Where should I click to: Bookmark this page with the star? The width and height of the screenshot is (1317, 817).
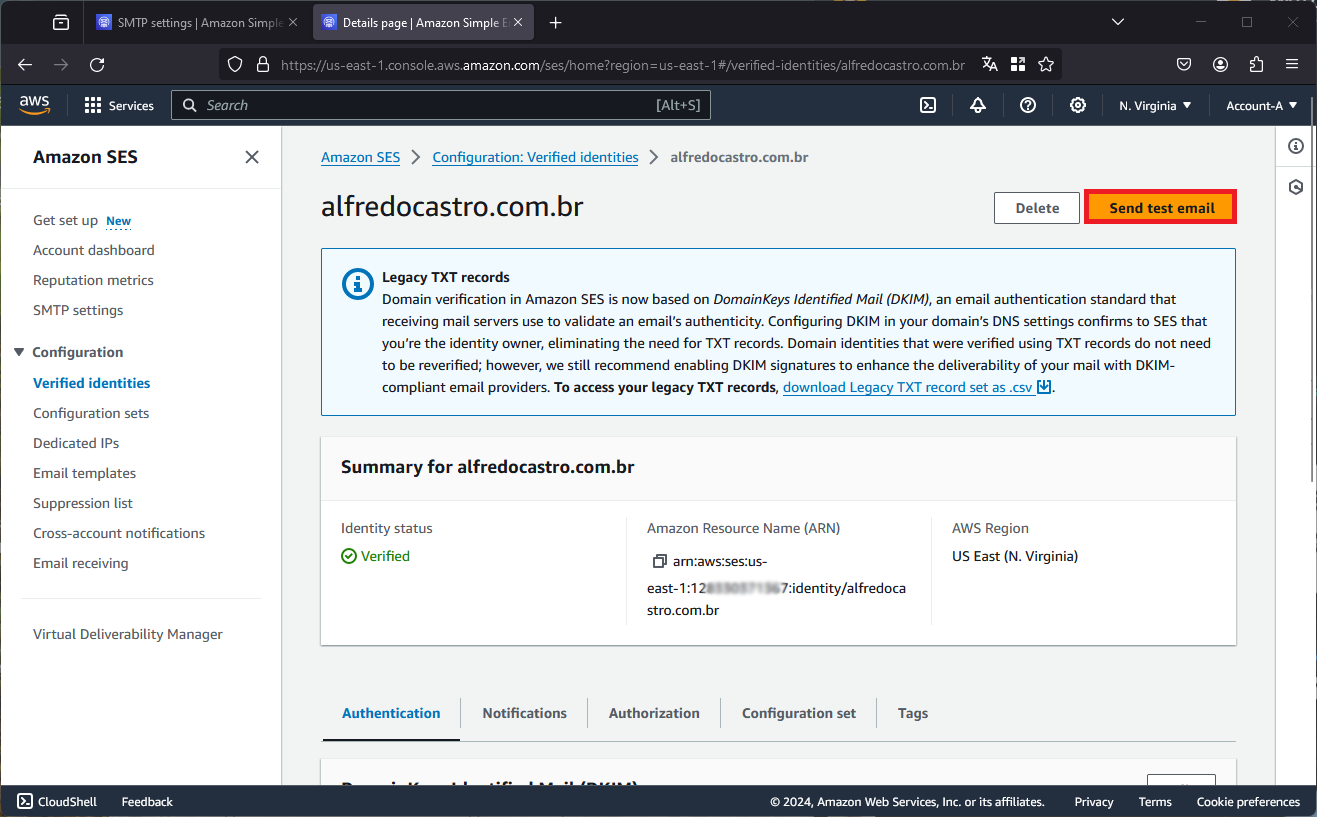(x=1046, y=64)
